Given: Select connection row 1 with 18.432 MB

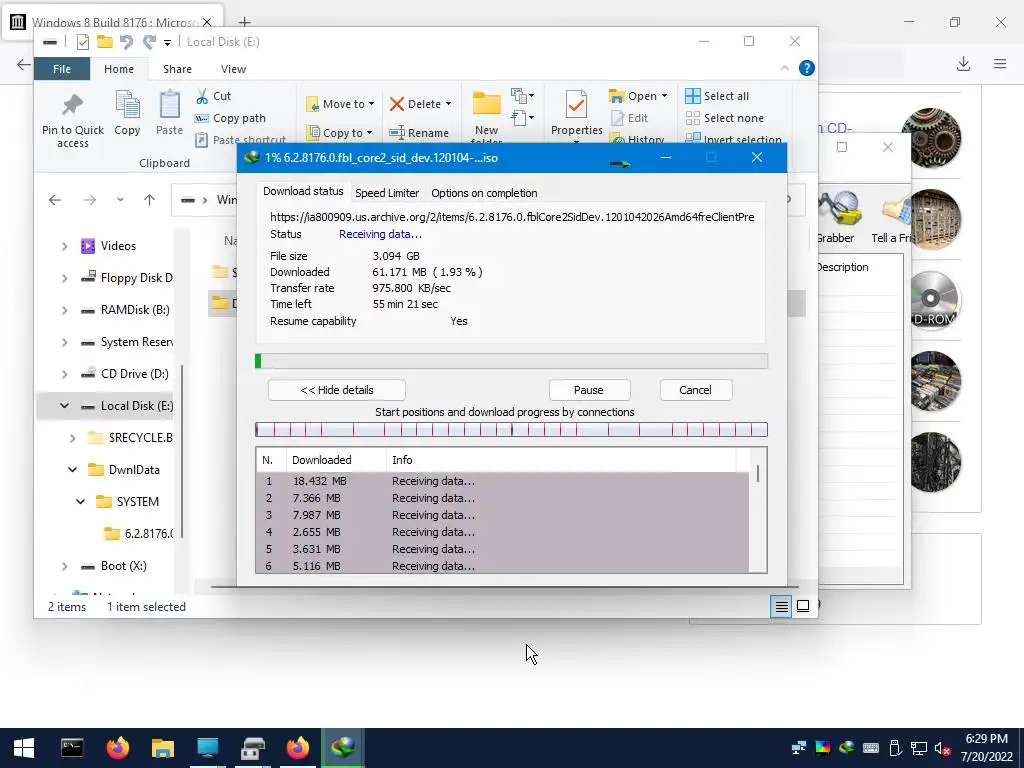Looking at the screenshot, I should point(502,481).
